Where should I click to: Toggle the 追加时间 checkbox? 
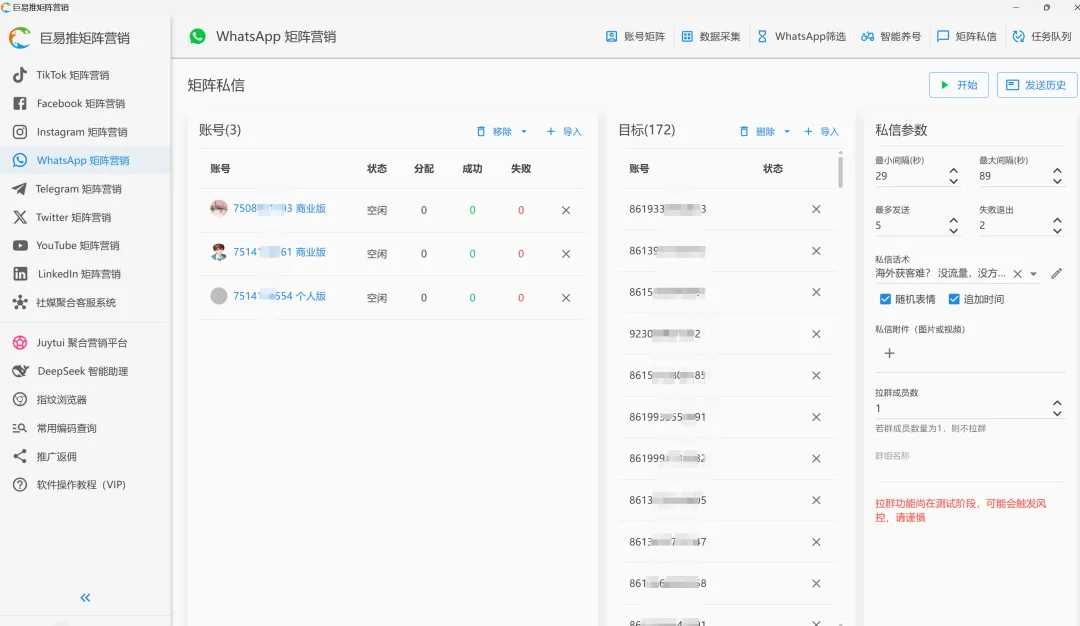(x=954, y=299)
